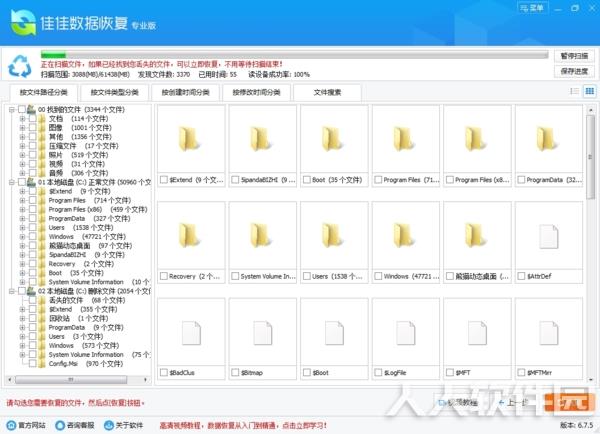Click the file grid vertical scrollbar
The height and width of the screenshot is (434, 600).
590,157
